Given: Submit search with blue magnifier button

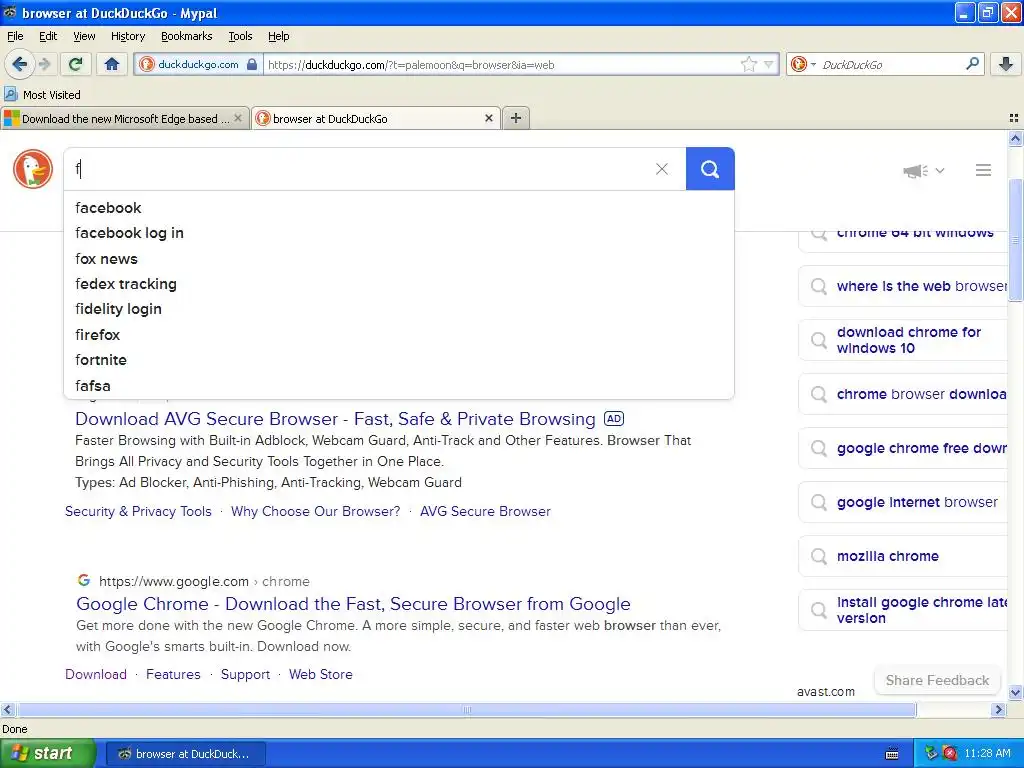Looking at the screenshot, I should tap(710, 169).
